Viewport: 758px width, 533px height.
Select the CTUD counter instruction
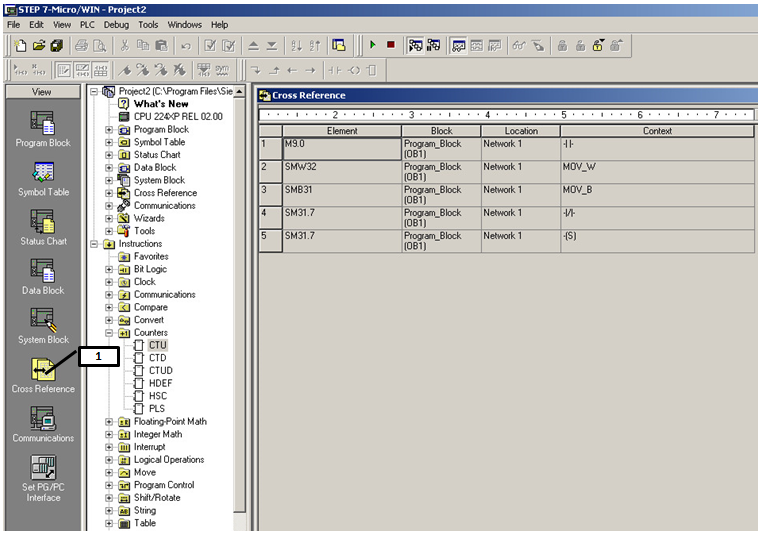pyautogui.click(x=160, y=371)
